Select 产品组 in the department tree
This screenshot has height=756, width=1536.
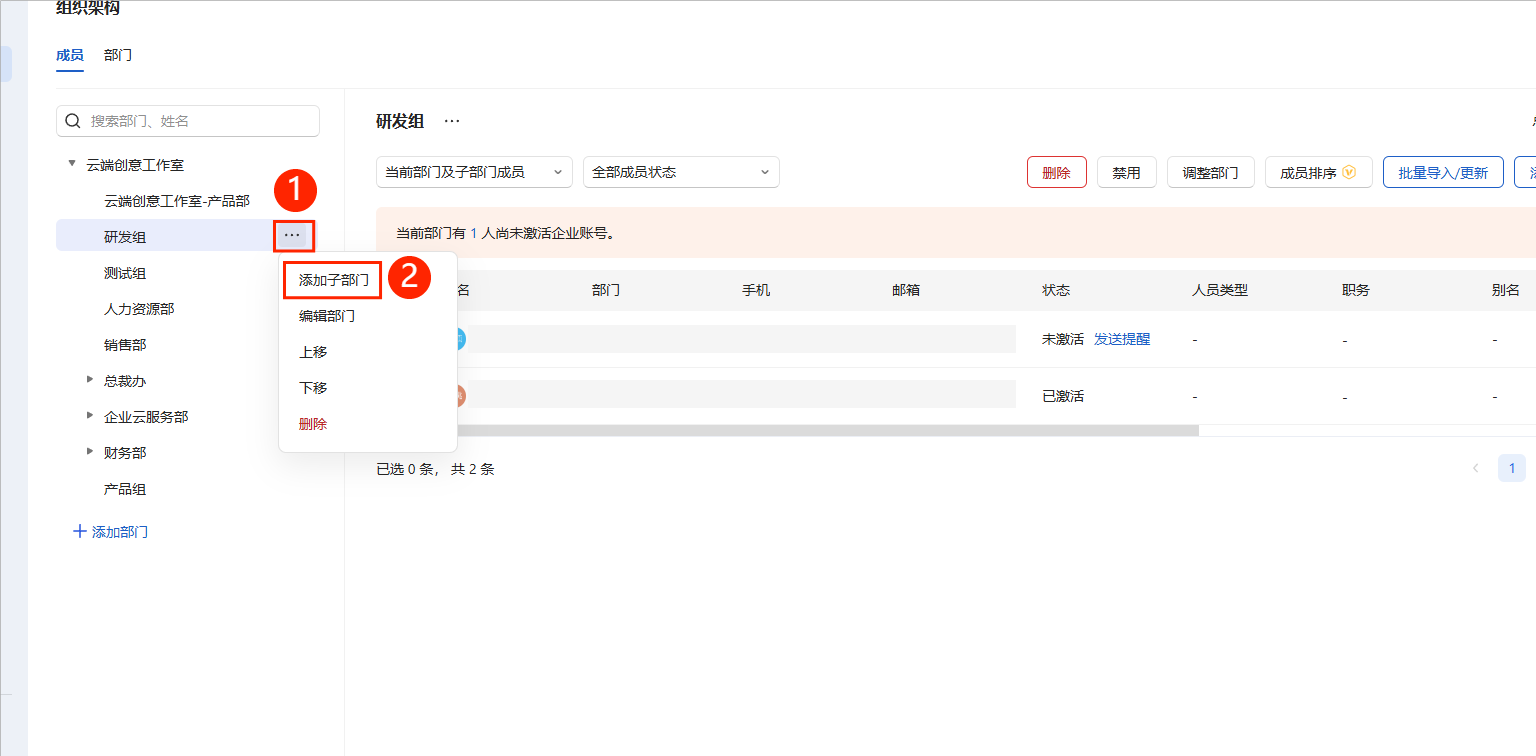point(125,489)
